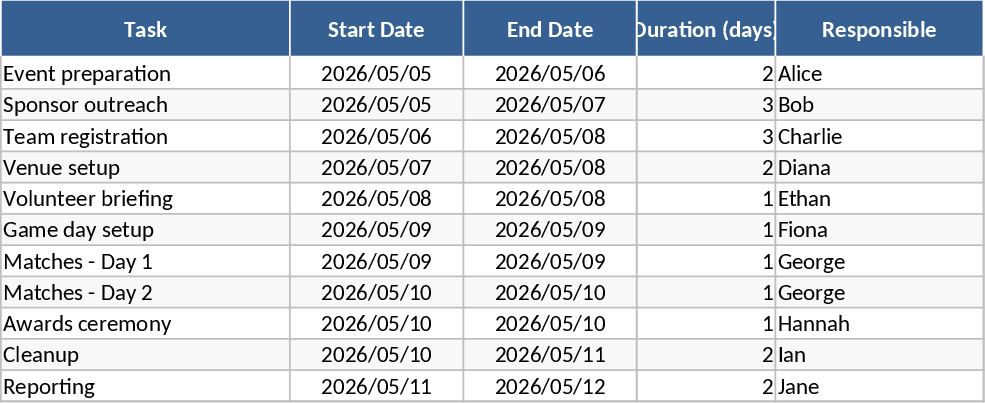Select the Cleanup task cell
The height and width of the screenshot is (403, 985).
[42, 355]
